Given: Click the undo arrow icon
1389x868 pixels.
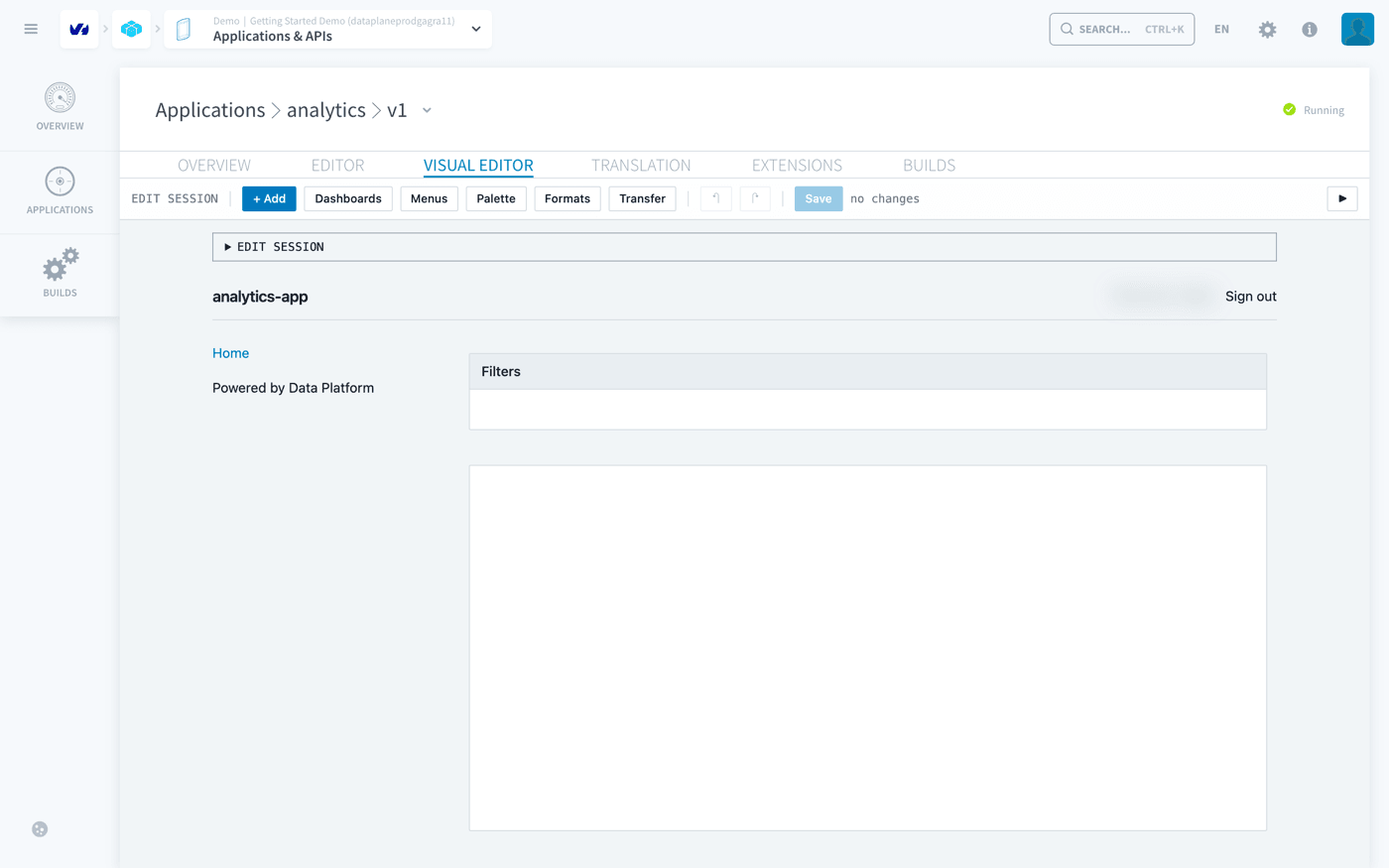Looking at the screenshot, I should (x=715, y=198).
